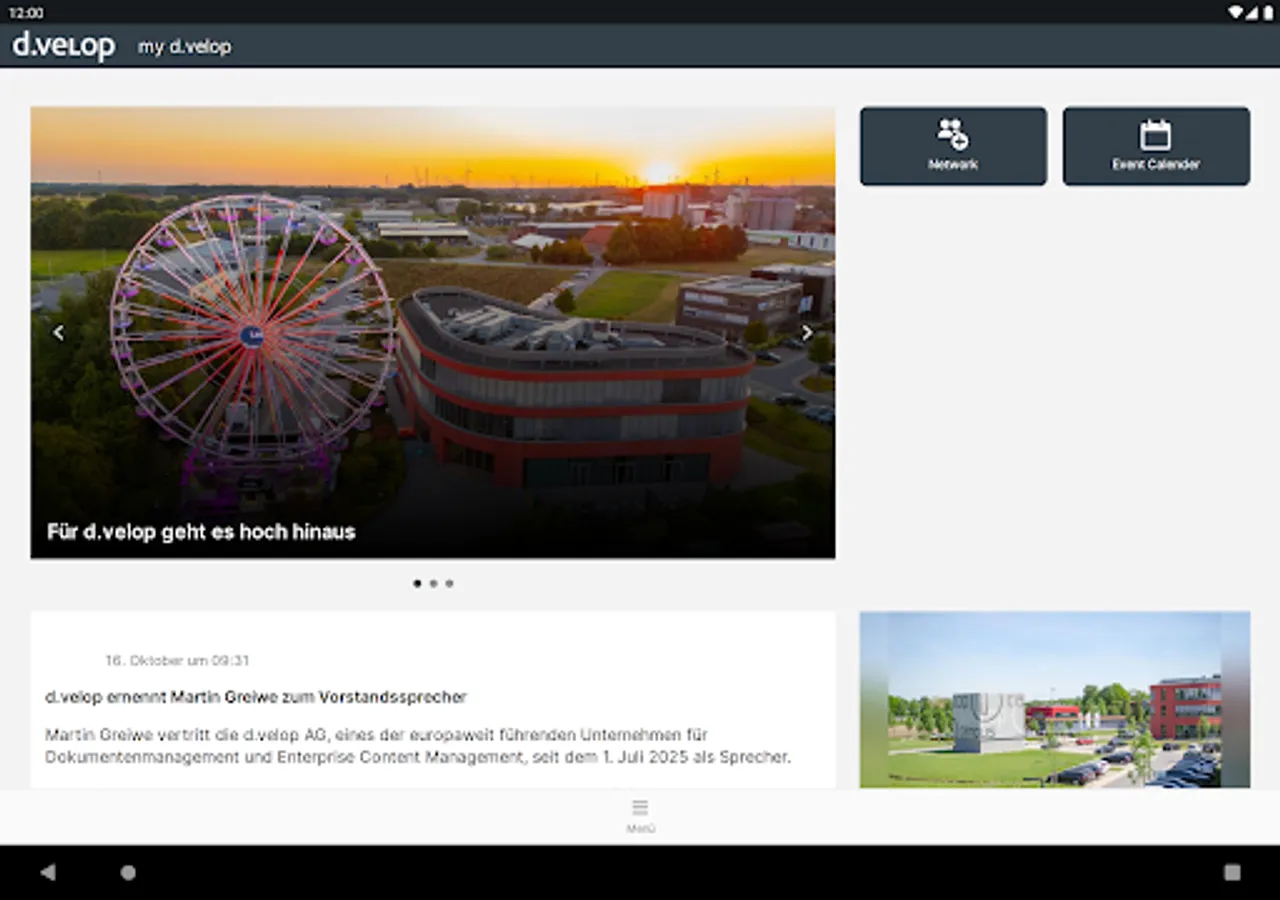The image size is (1280, 900).
Task: Select the second carousel dot
Action: click(x=433, y=583)
